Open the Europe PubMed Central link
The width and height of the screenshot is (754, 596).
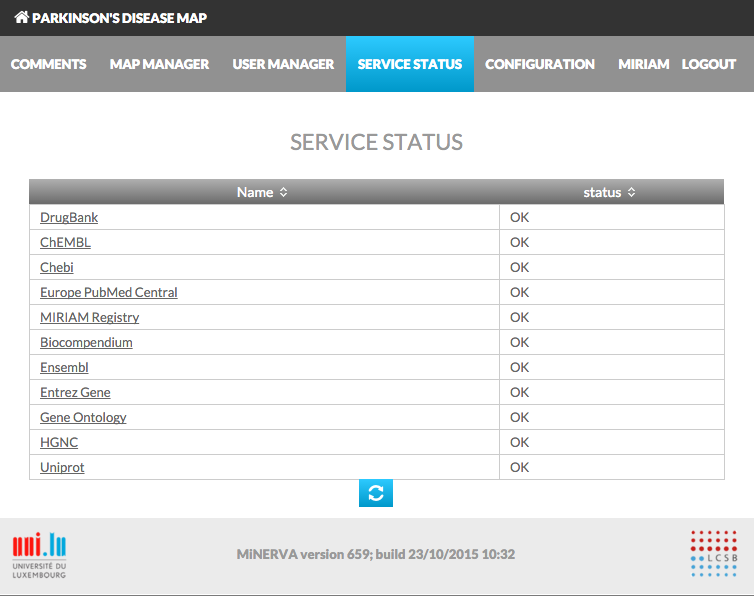pos(109,292)
